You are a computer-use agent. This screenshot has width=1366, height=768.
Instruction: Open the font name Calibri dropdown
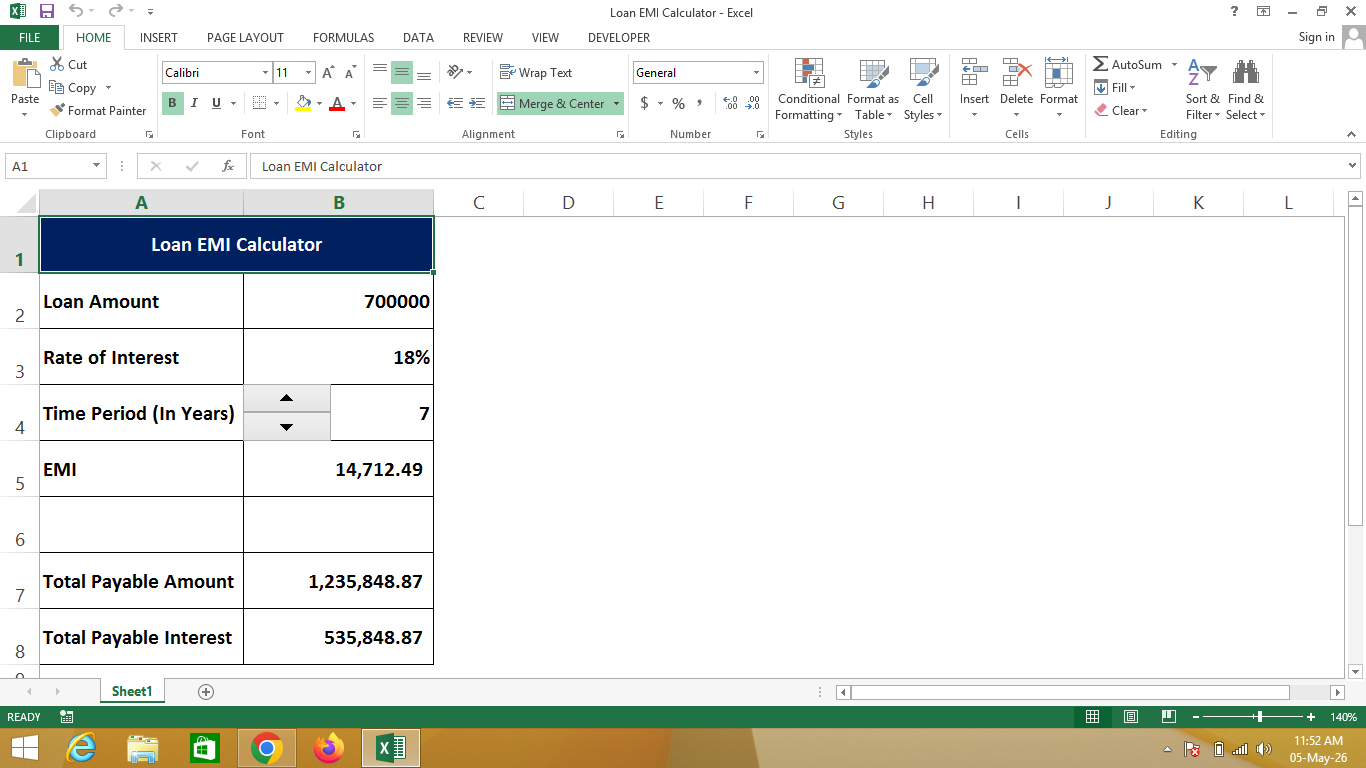tap(265, 73)
